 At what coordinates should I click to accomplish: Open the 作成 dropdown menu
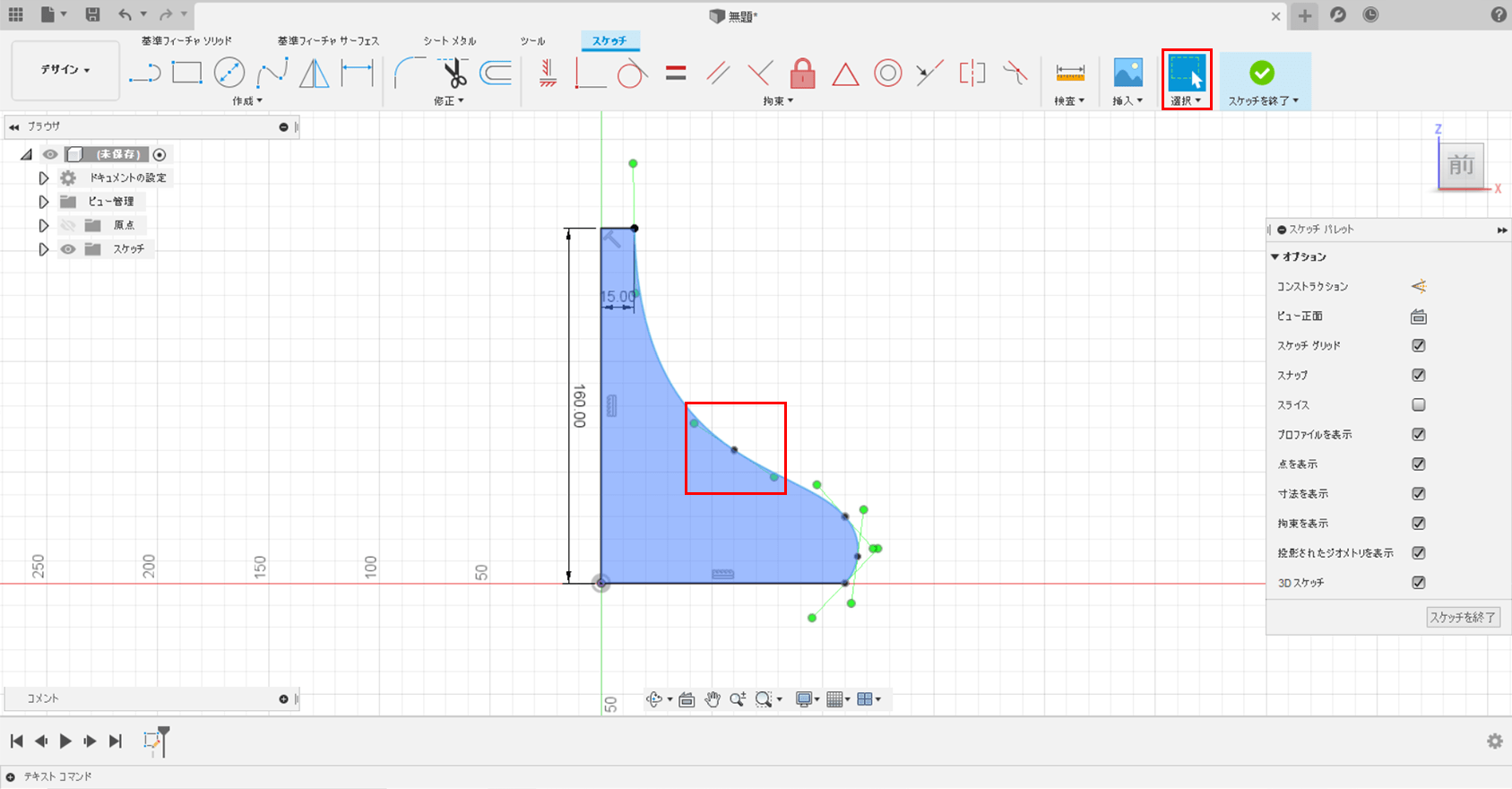tap(247, 101)
